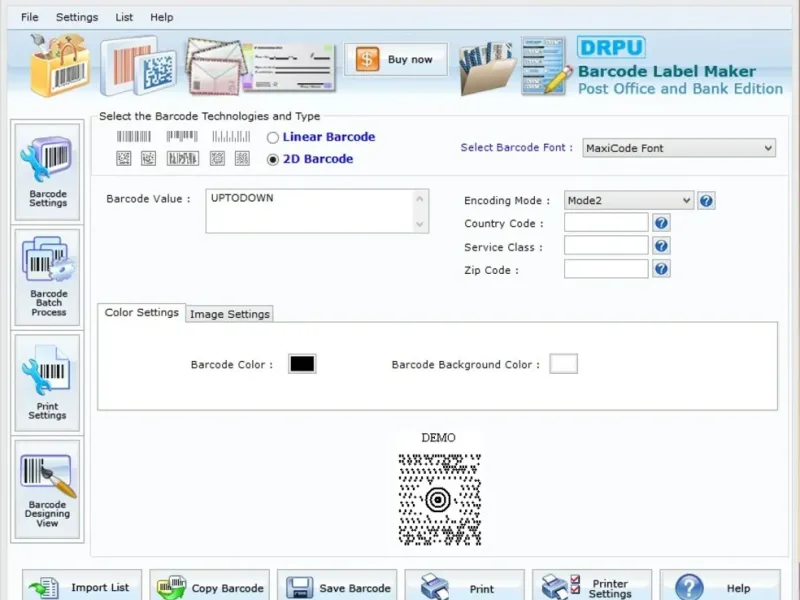This screenshot has height=600, width=800.
Task: Click the envelopes and bank cheque icon
Action: point(260,66)
